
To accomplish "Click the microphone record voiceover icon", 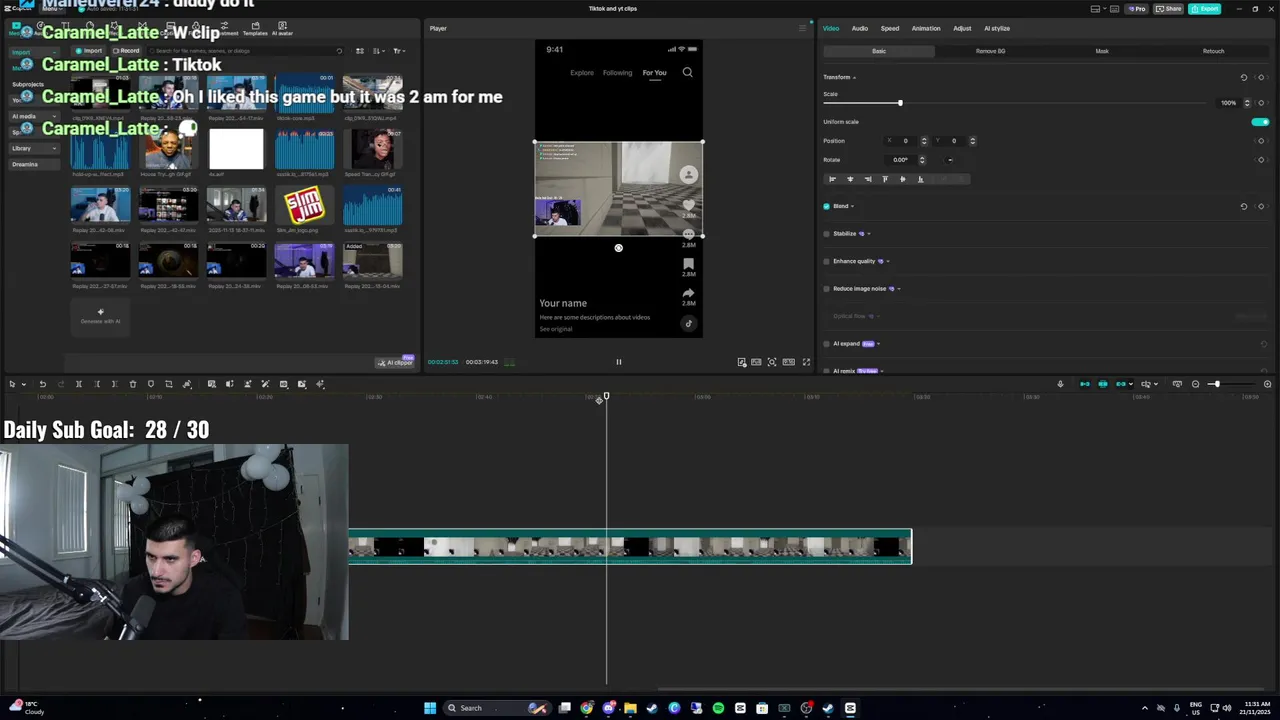I will click(1060, 384).
